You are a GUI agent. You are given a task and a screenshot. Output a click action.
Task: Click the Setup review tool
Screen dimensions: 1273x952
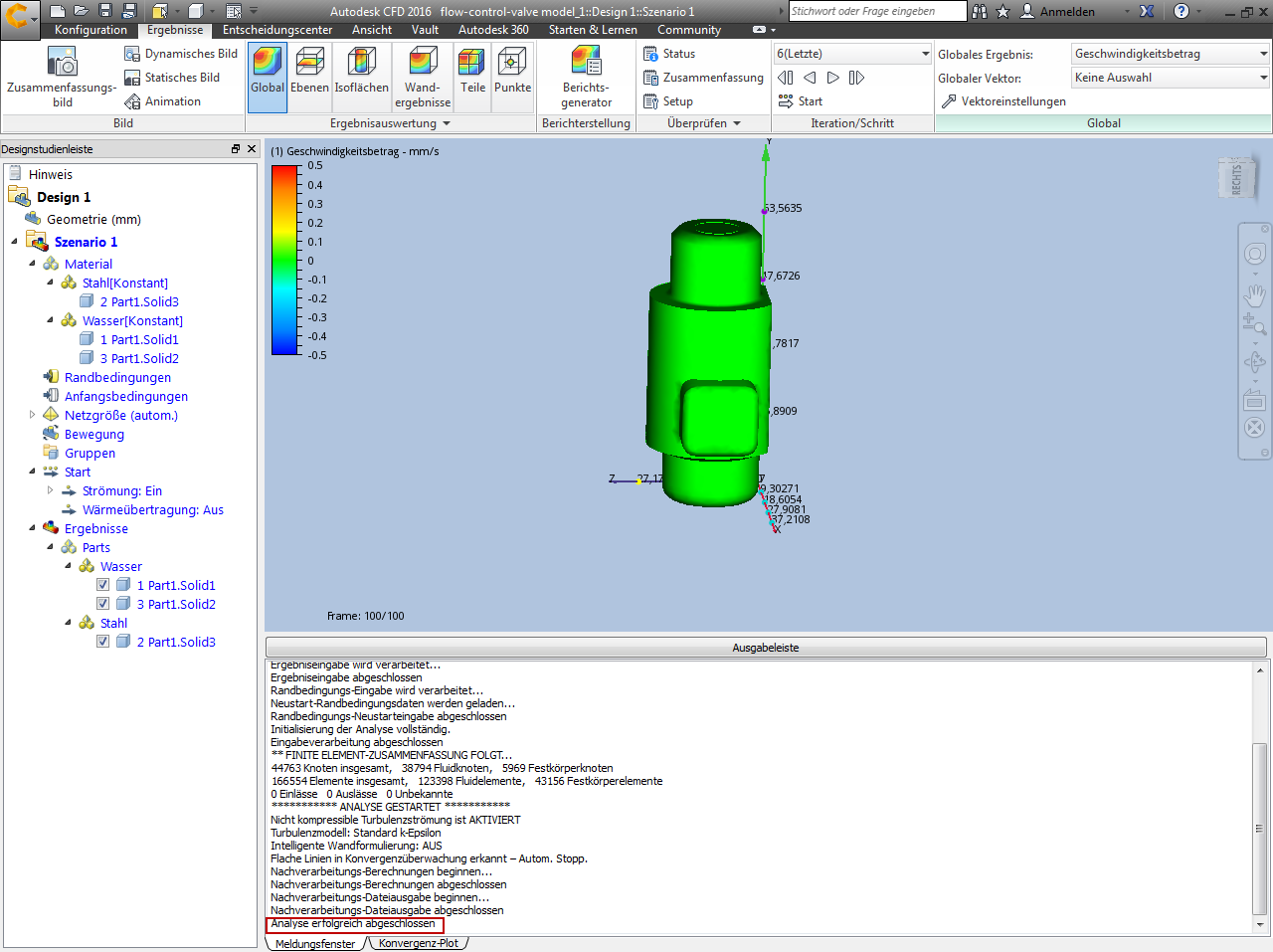coord(668,101)
